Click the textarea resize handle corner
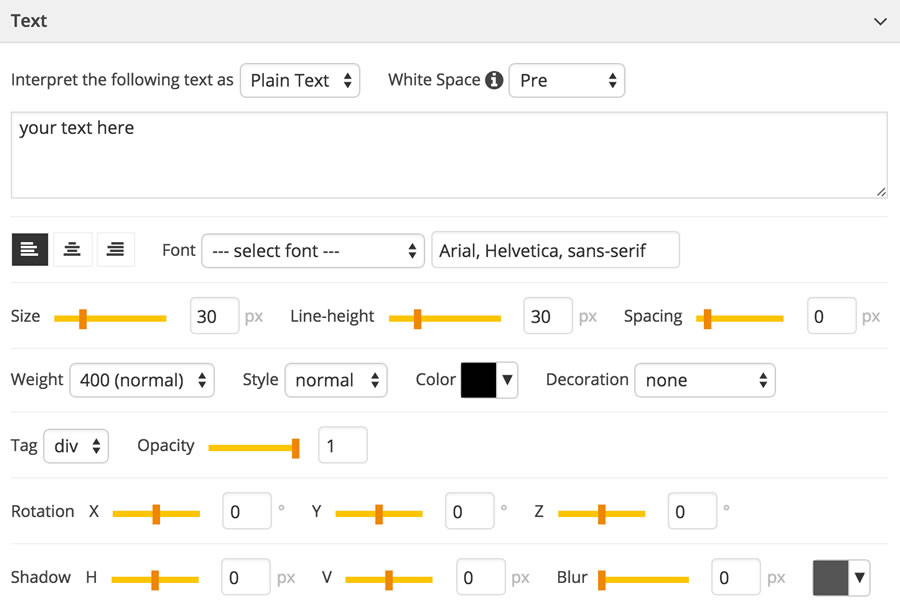This screenshot has width=900, height=608. click(881, 192)
